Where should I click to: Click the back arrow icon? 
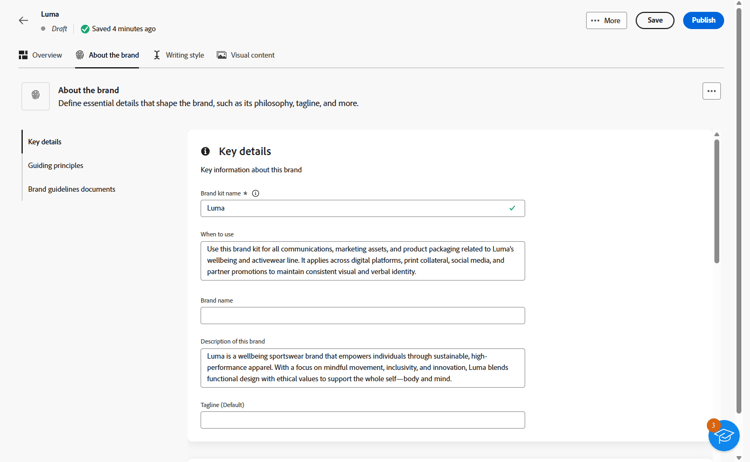tap(23, 20)
